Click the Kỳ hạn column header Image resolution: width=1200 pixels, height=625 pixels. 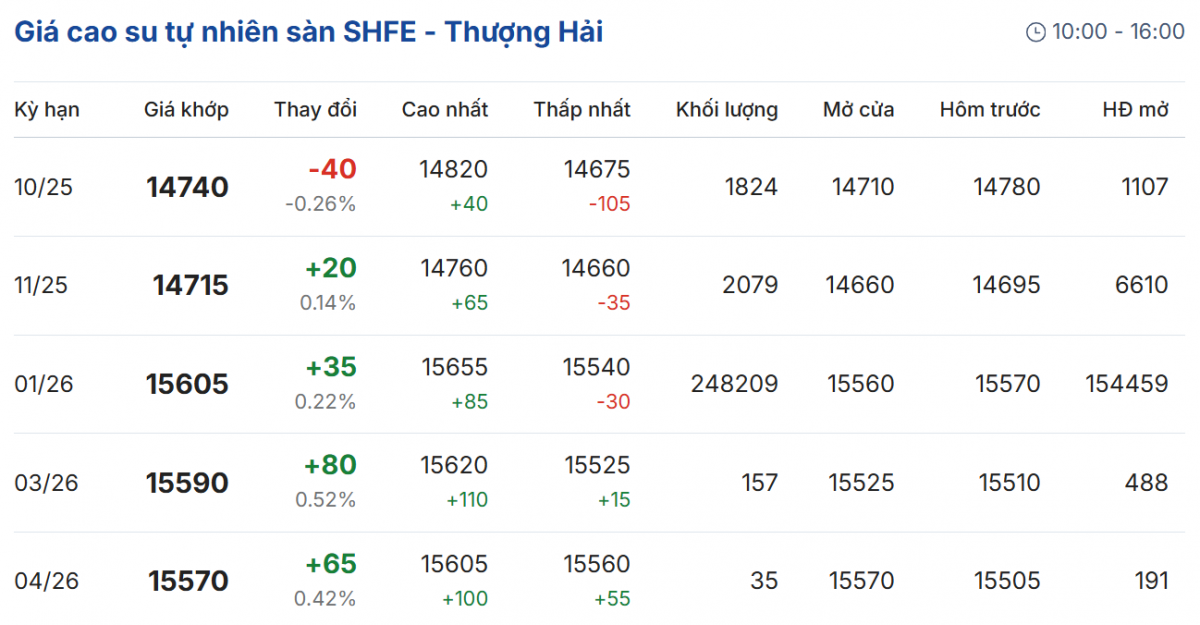click(x=47, y=110)
